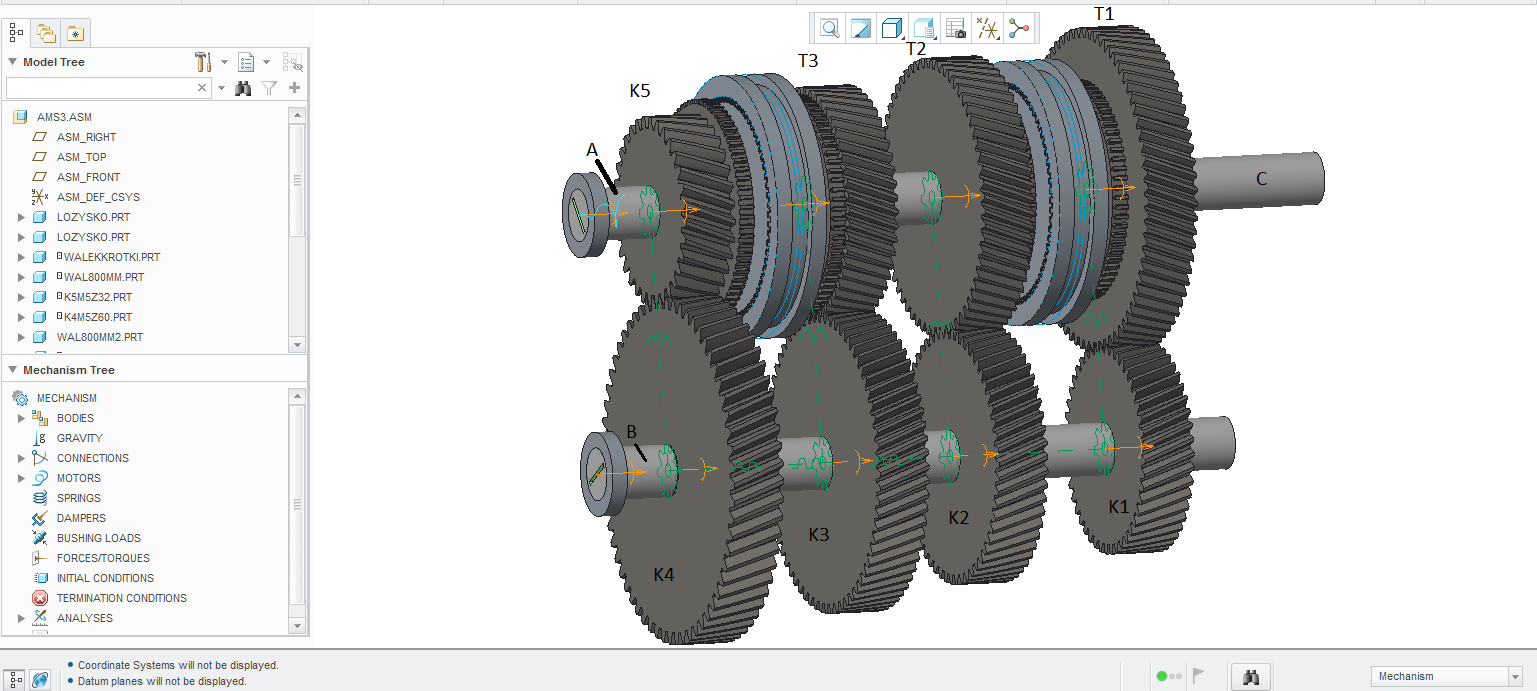Expand the WAL800MM.PRT node
The image size is (1537, 691).
pyautogui.click(x=21, y=277)
